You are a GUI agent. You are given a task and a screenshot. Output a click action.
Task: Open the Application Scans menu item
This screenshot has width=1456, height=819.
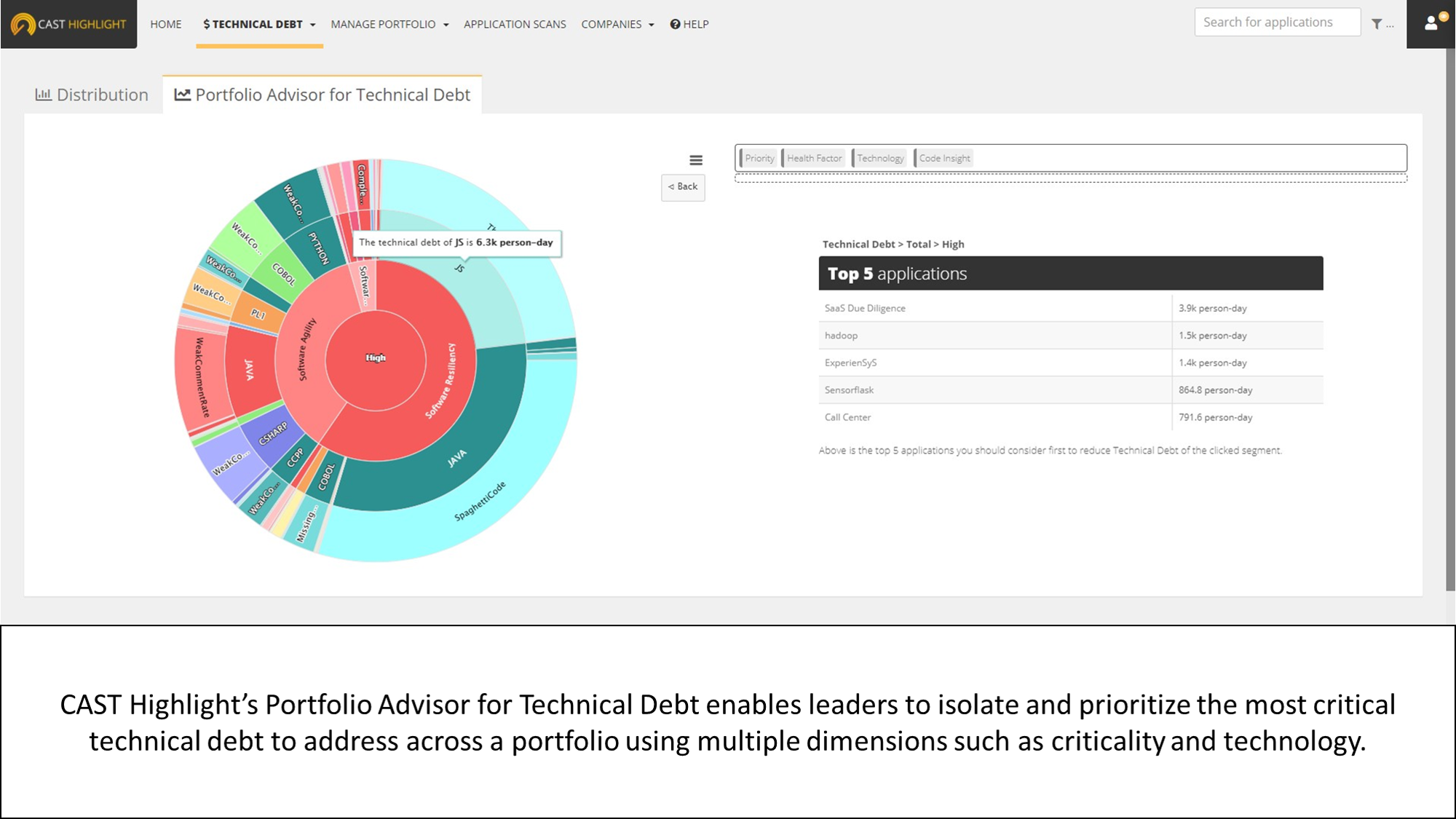point(515,24)
